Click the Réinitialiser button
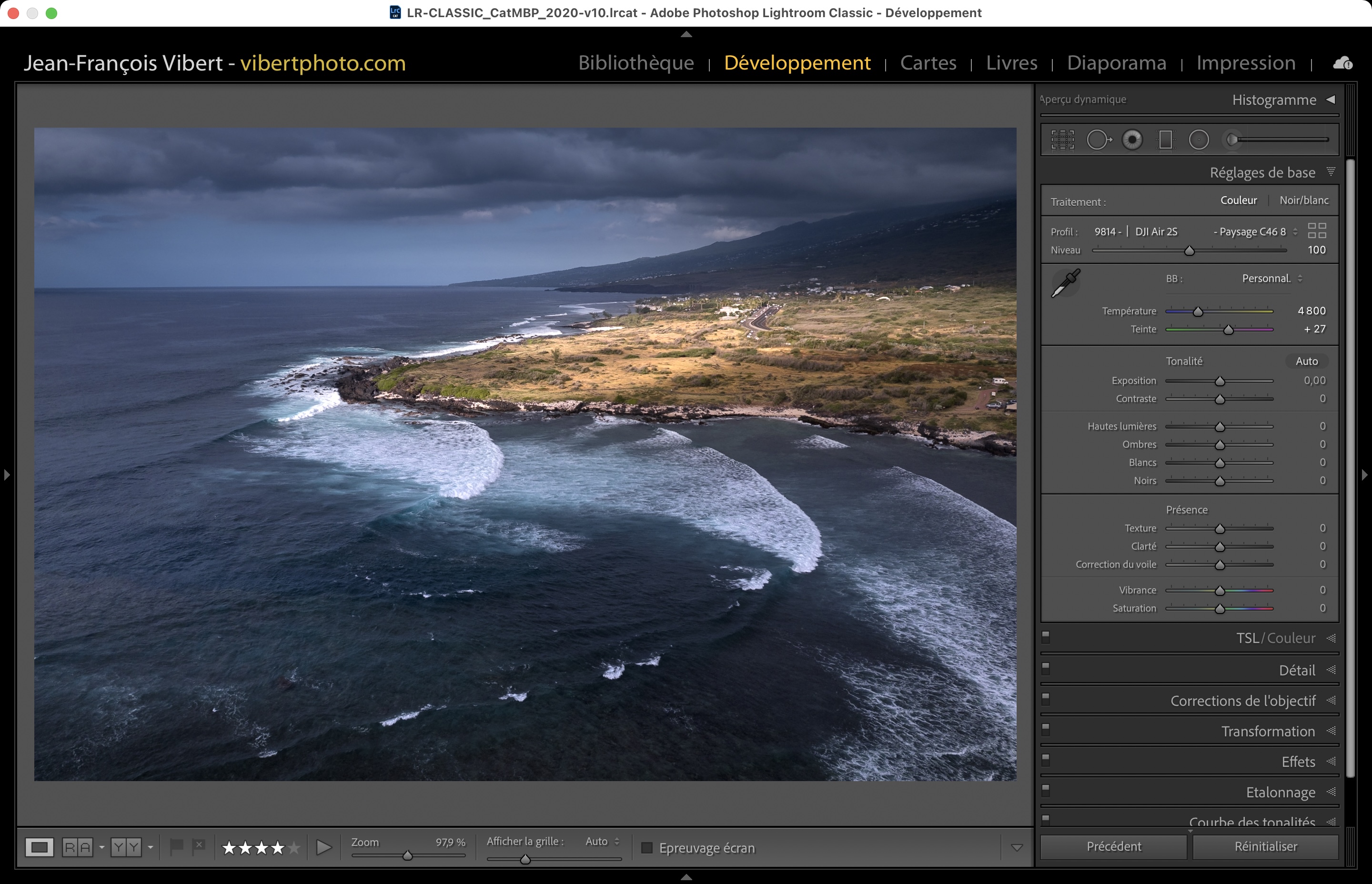 coord(1265,847)
